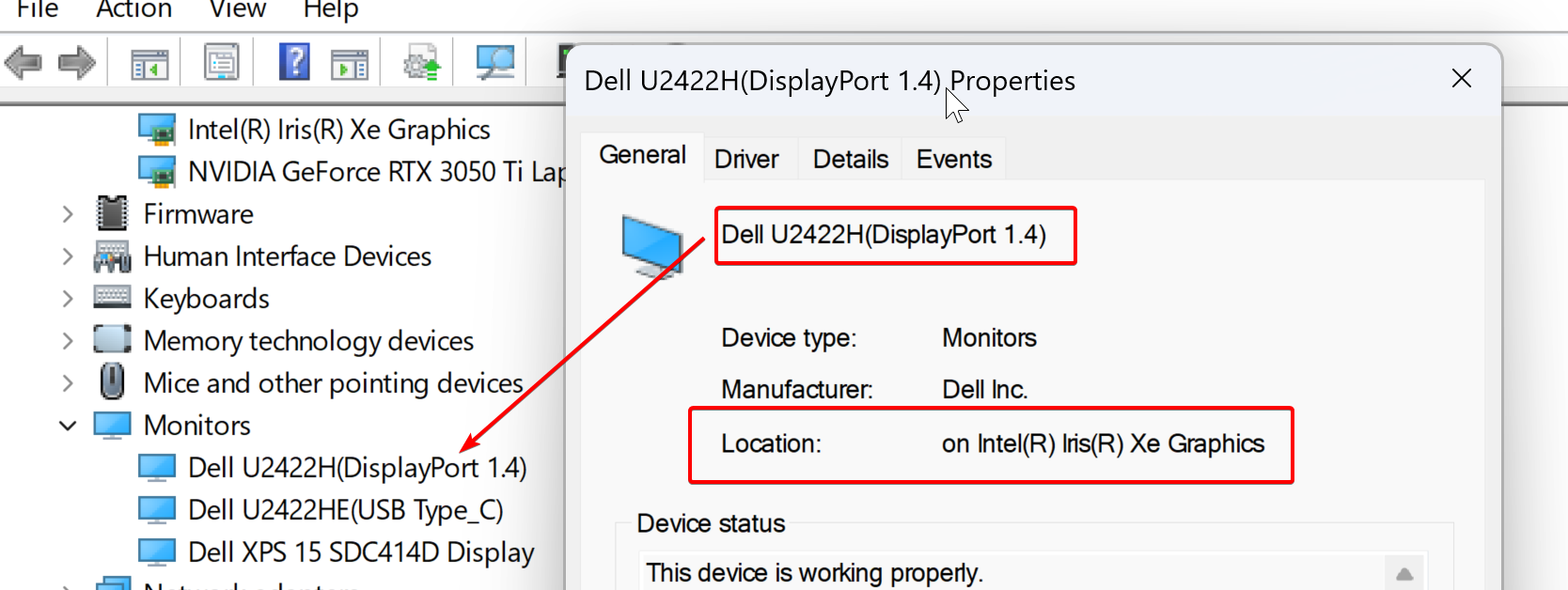Viewport: 1568px width, 590px height.
Task: Switch to the Details tab
Action: [851, 159]
